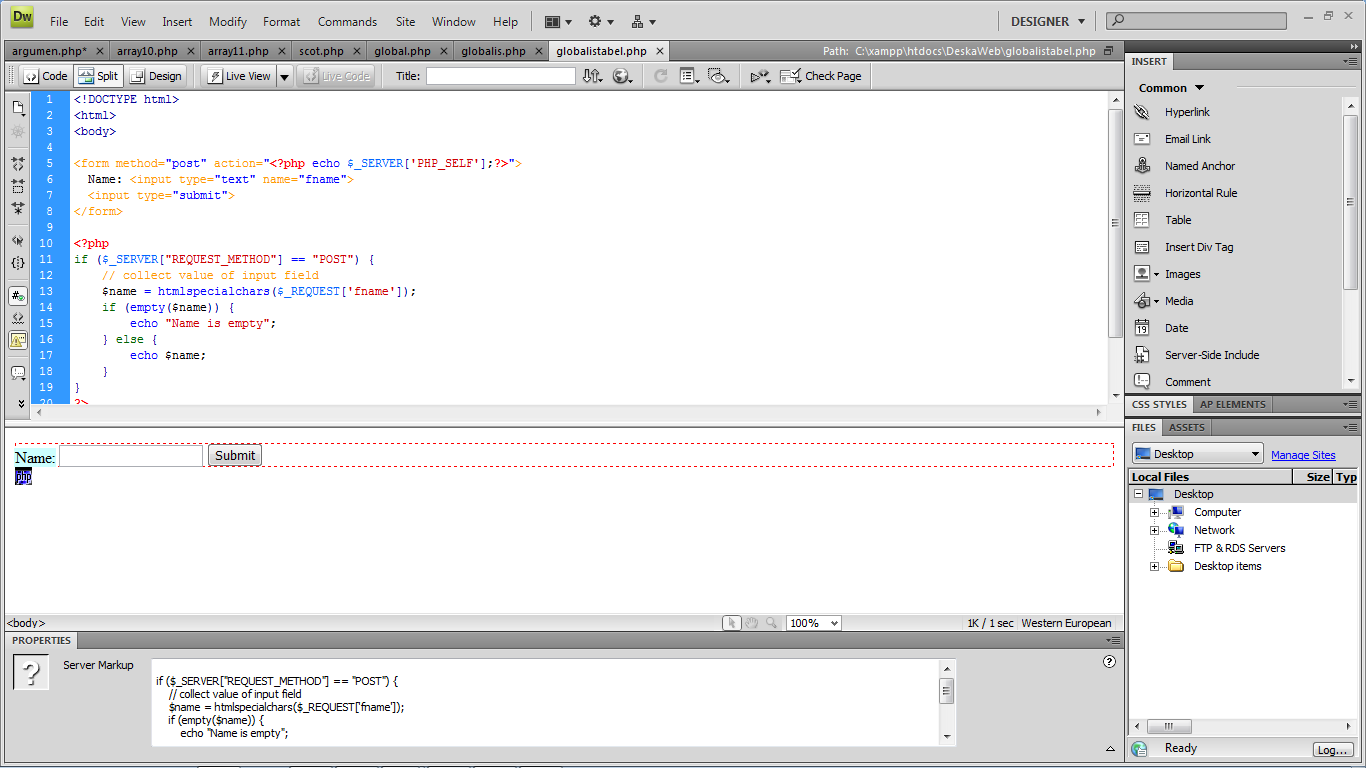
Task: Click Validate Markup icon
Action: click(x=760, y=76)
